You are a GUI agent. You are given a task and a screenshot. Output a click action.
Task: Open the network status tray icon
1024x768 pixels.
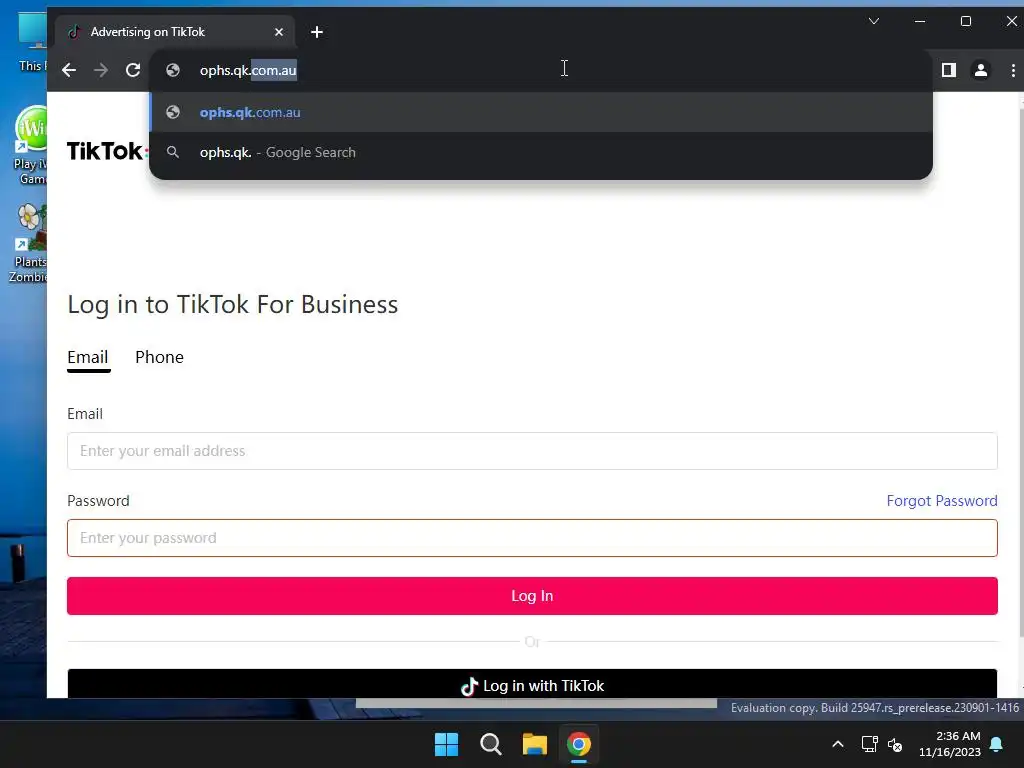(x=869, y=744)
